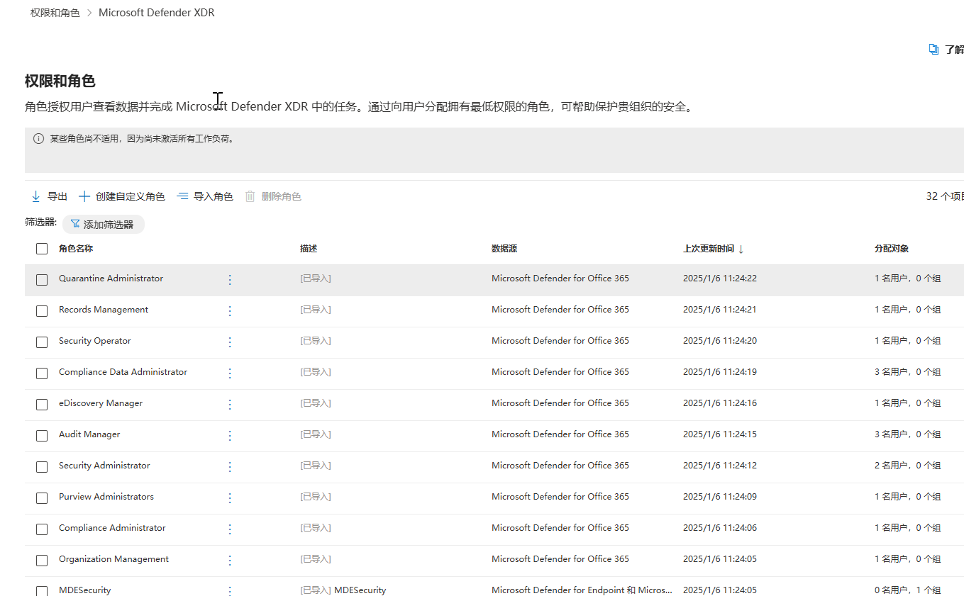This screenshot has height=596, width=964.
Task: Open the eDiscovery Manager role
Action: (x=100, y=403)
